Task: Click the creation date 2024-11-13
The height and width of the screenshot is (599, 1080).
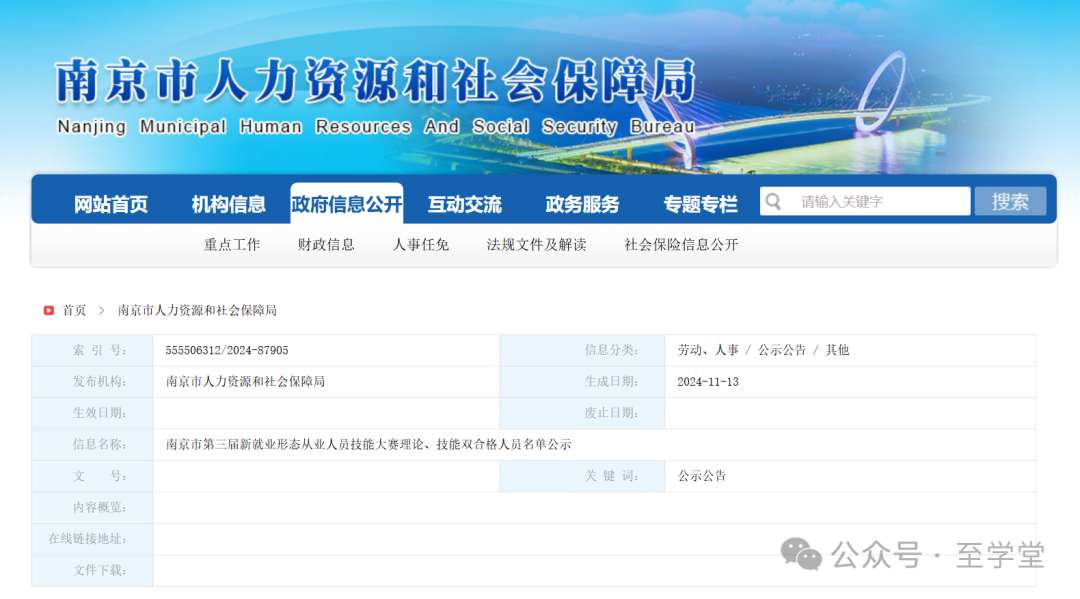Action: pos(708,382)
